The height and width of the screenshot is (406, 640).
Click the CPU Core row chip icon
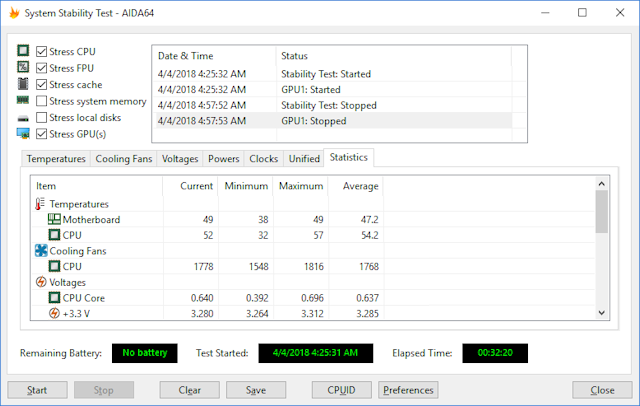54,298
